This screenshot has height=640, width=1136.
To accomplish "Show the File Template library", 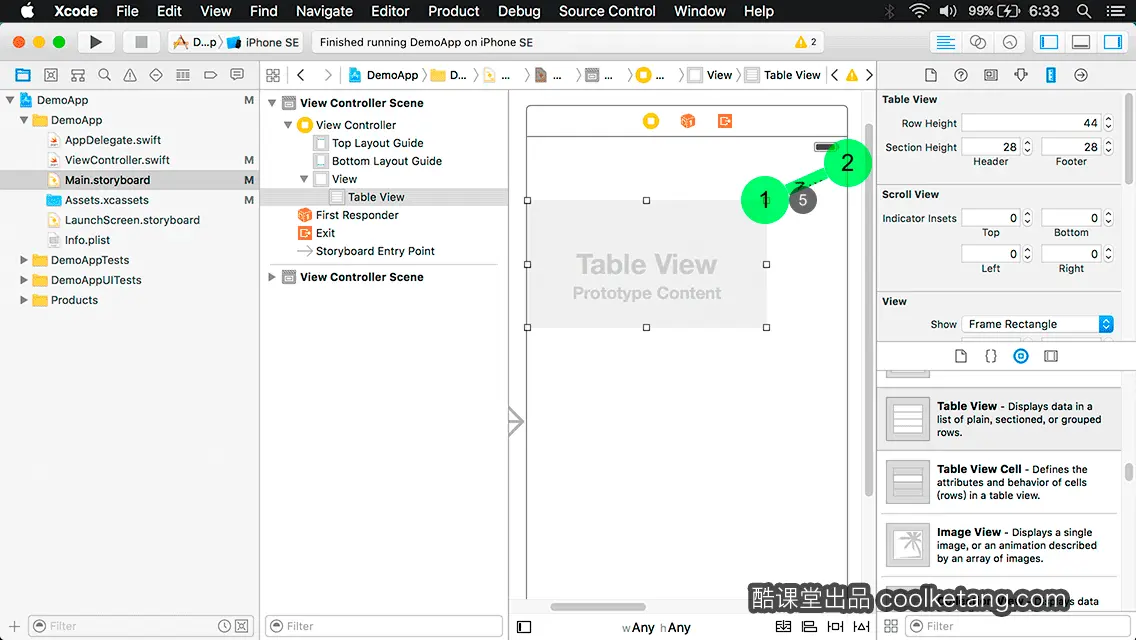I will tap(961, 356).
